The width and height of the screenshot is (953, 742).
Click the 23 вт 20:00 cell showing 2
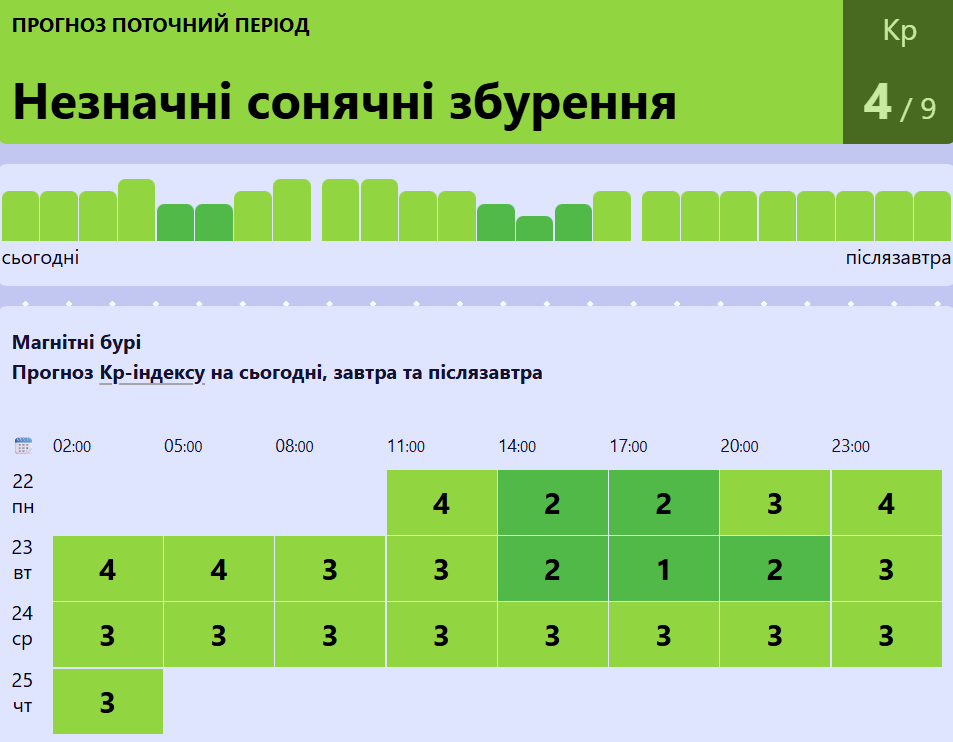[x=775, y=569]
